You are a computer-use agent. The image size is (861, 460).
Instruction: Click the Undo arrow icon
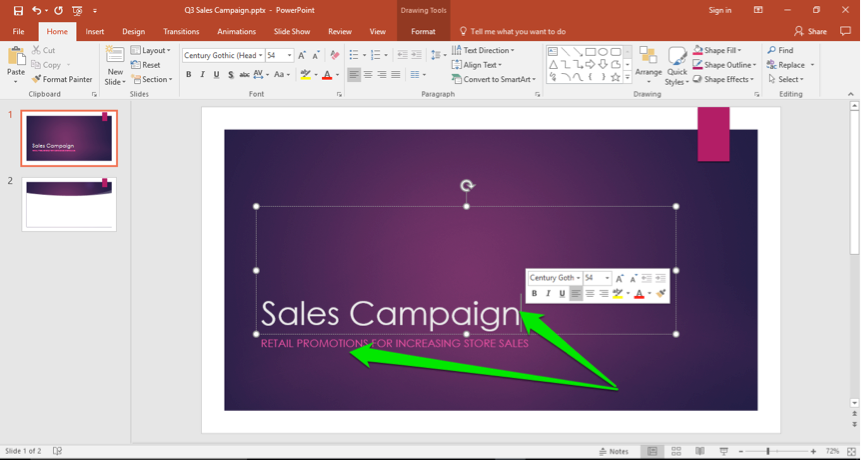point(36,10)
